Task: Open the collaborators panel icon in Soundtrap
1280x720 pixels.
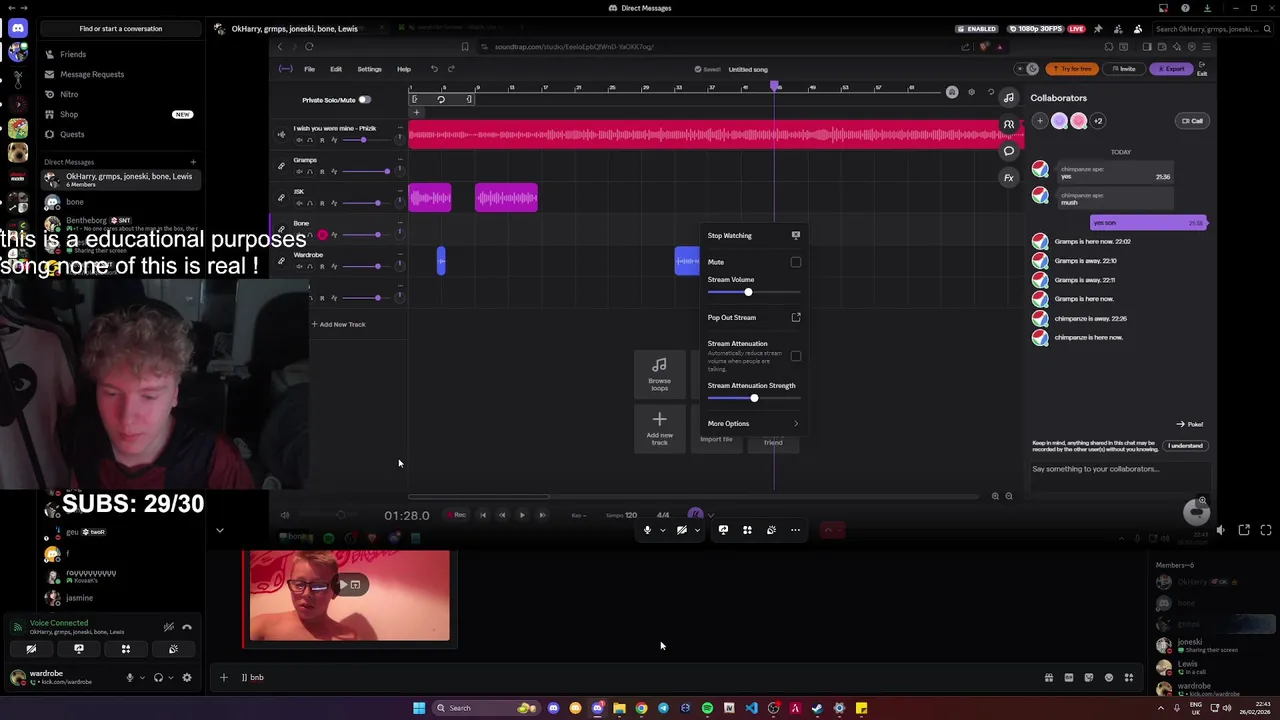Action: (x=1009, y=125)
